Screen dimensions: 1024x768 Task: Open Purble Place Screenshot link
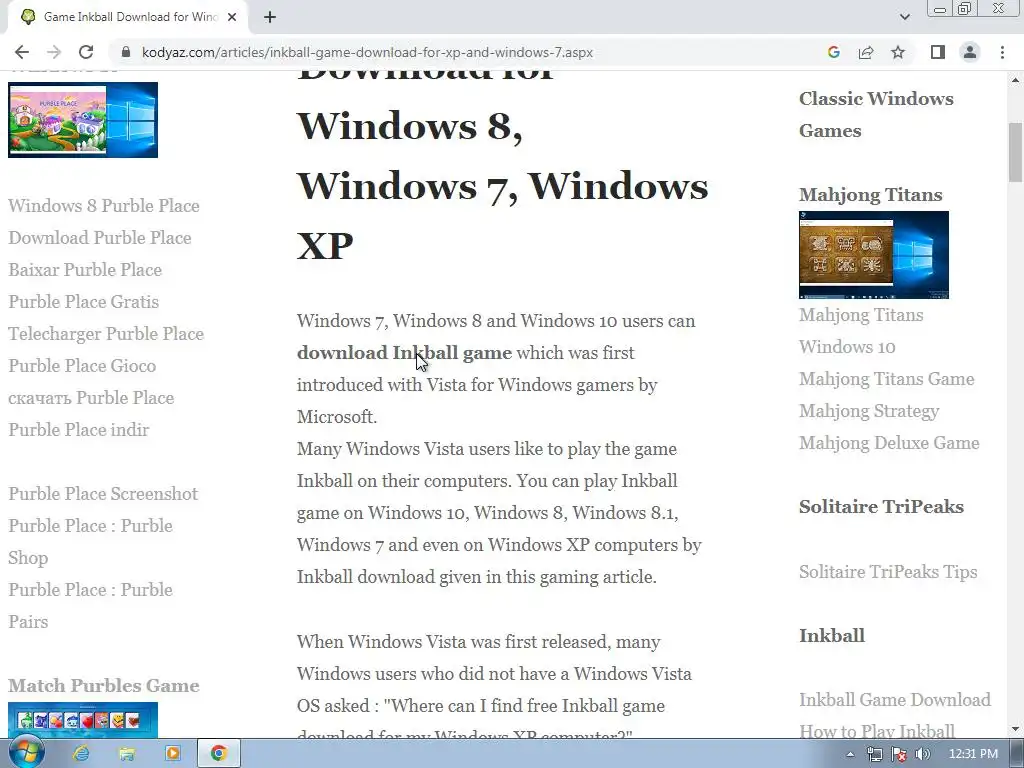(x=103, y=494)
